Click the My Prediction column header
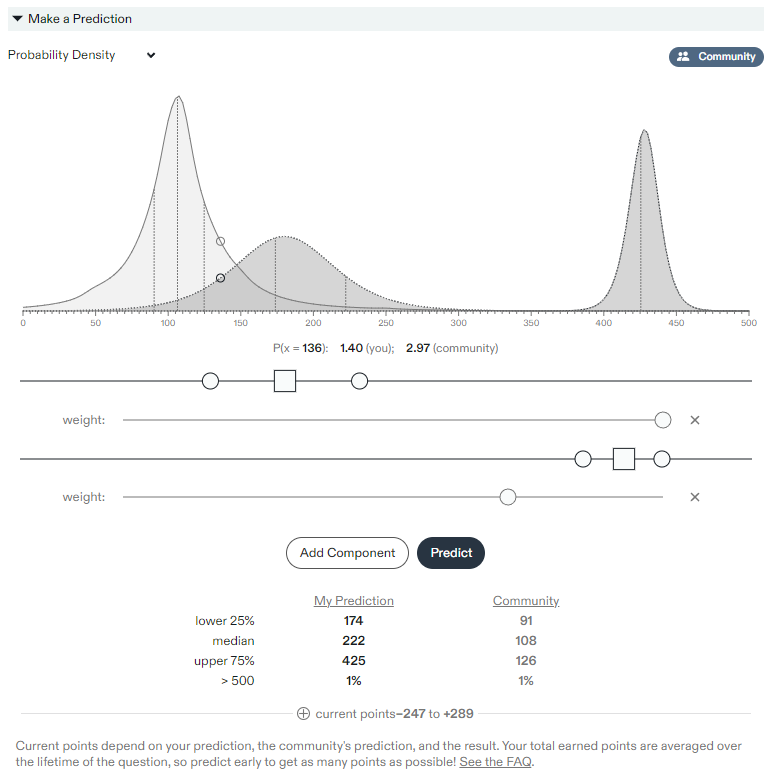The image size is (769, 773). (x=354, y=601)
